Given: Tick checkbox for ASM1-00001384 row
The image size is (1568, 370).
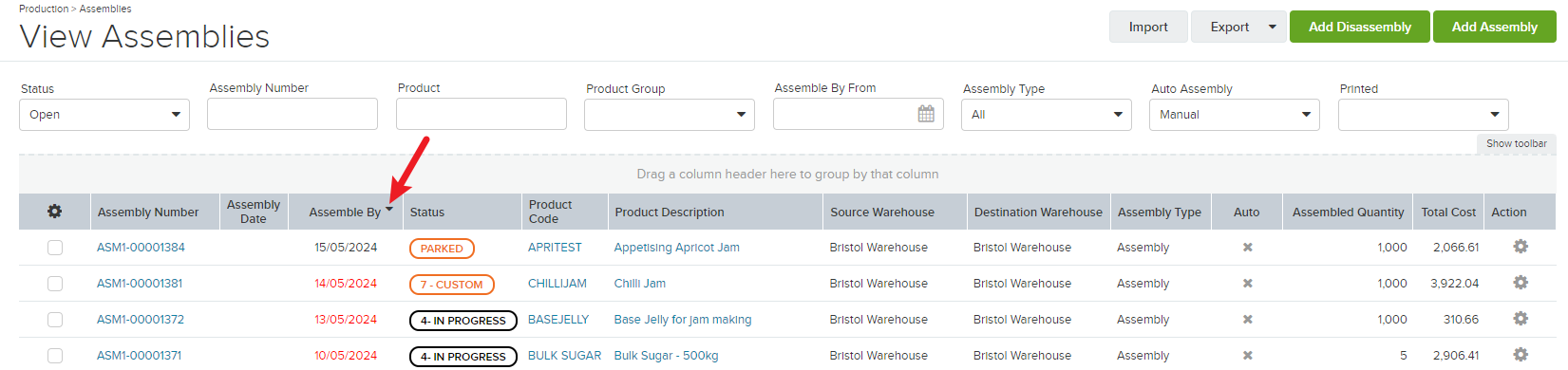Looking at the screenshot, I should 55,248.
